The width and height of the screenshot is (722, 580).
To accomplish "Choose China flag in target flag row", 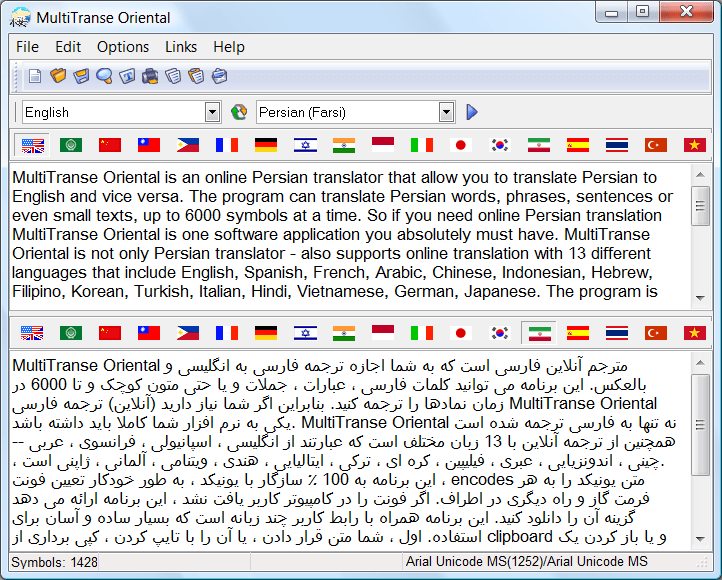I will (x=110, y=333).
